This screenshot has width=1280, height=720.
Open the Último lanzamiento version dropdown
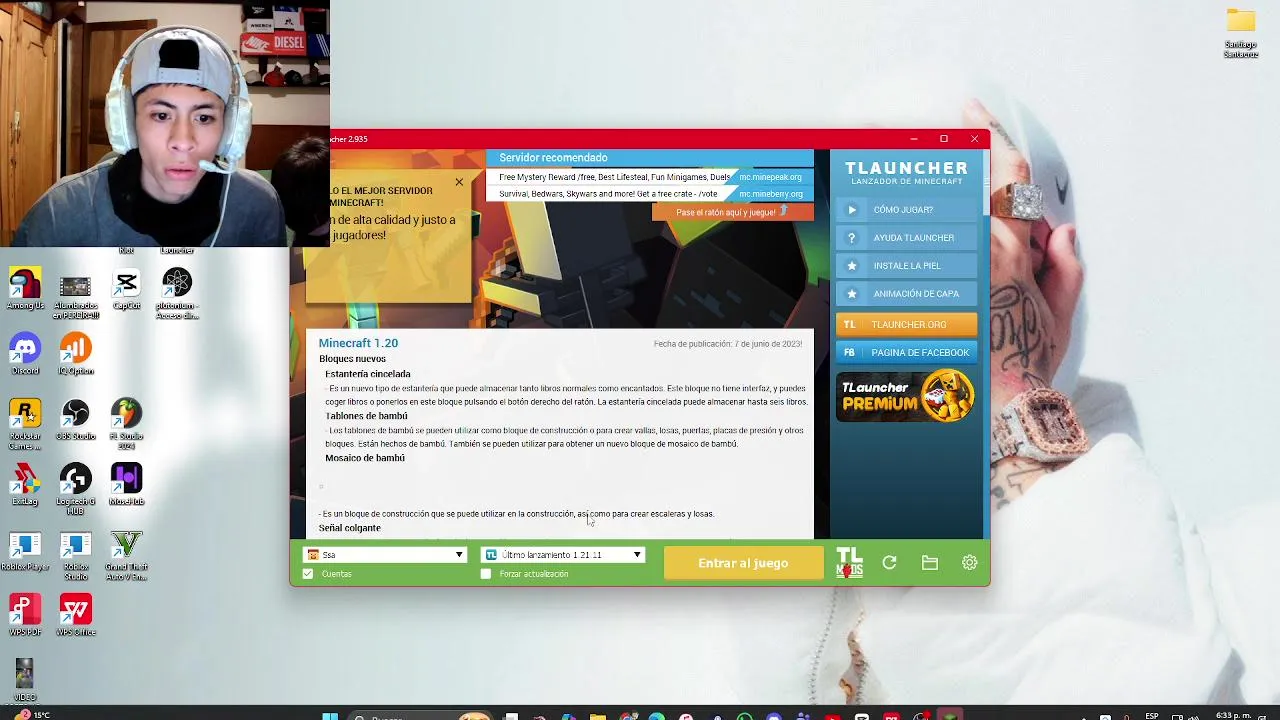tap(563, 555)
